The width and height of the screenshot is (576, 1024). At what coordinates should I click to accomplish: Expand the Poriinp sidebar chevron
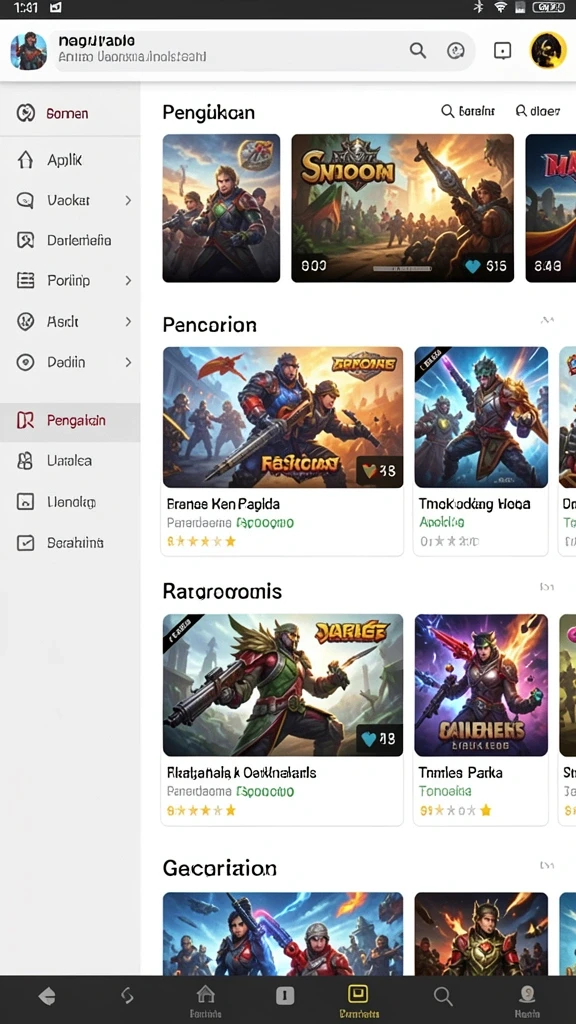(128, 281)
